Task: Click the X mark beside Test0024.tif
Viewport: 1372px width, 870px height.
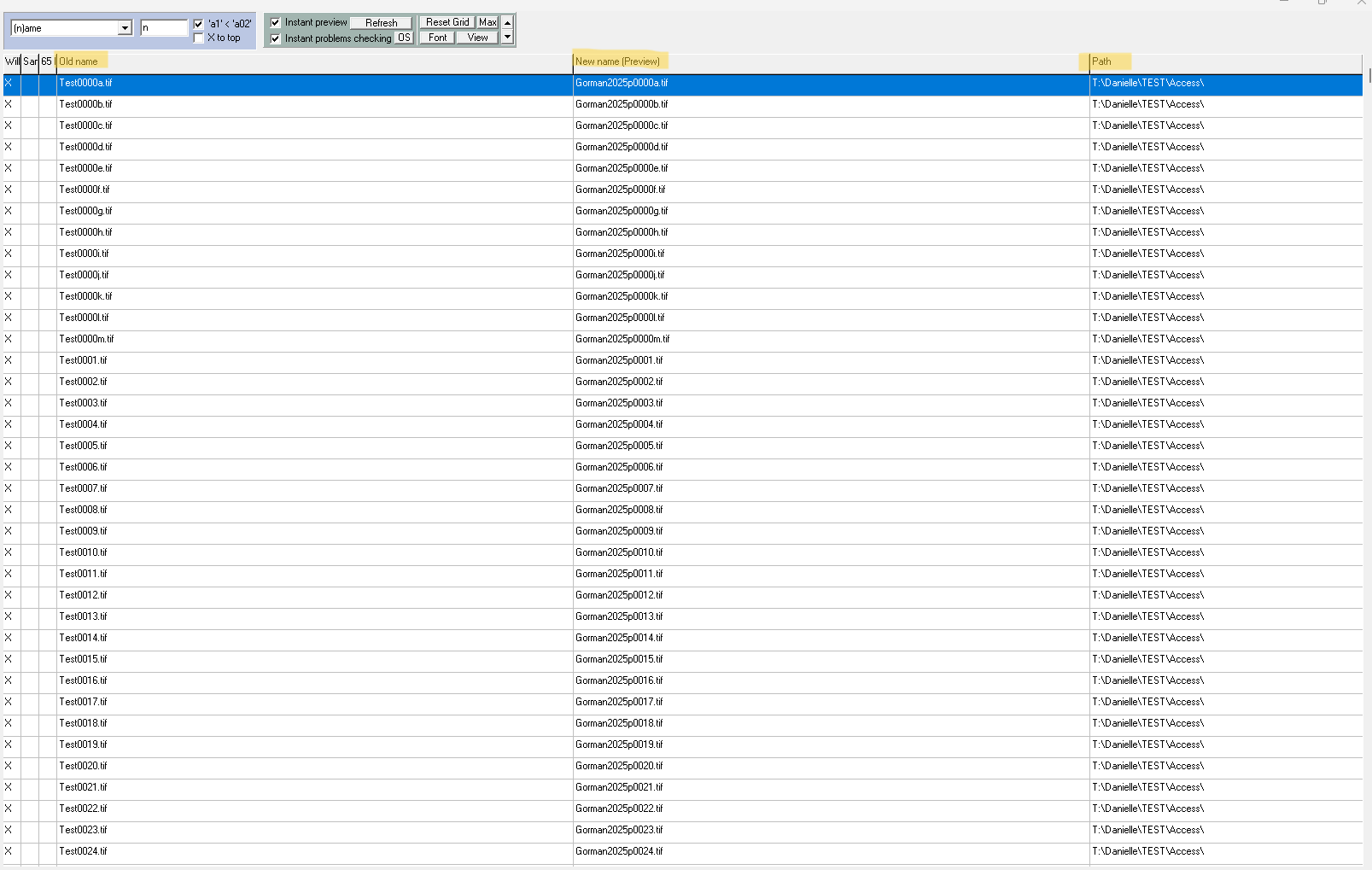Action: pyautogui.click(x=9, y=851)
